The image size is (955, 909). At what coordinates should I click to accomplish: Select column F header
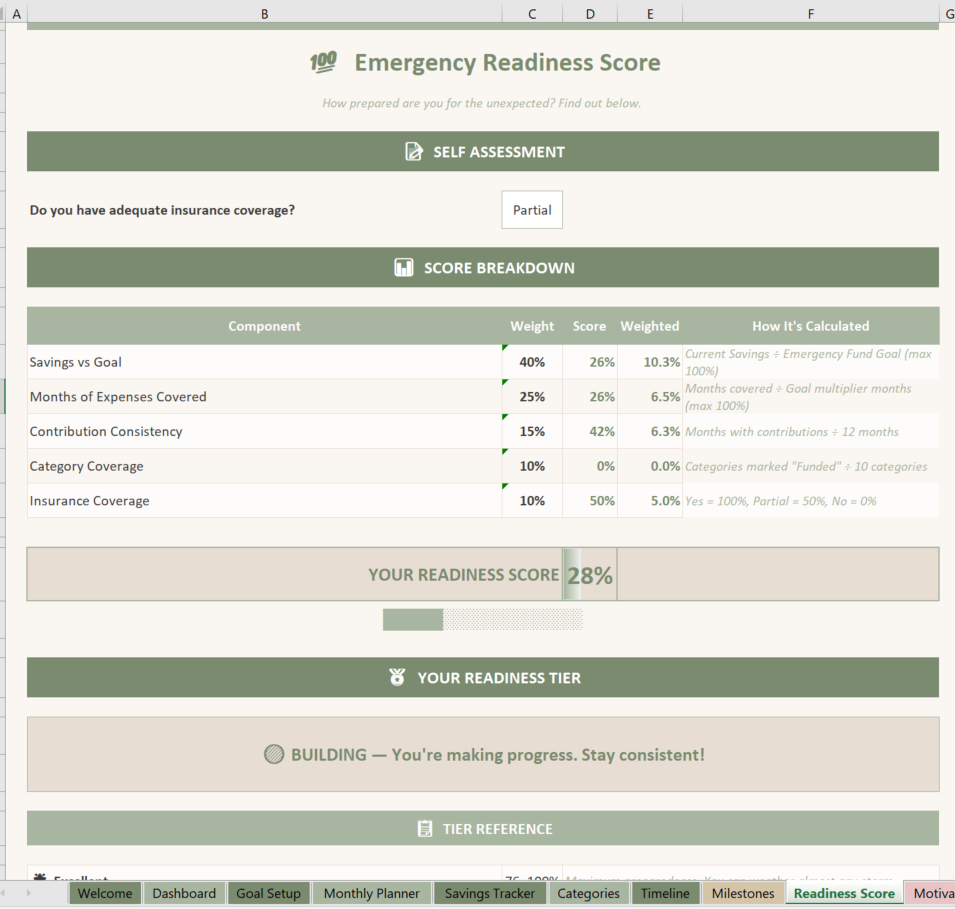(810, 13)
